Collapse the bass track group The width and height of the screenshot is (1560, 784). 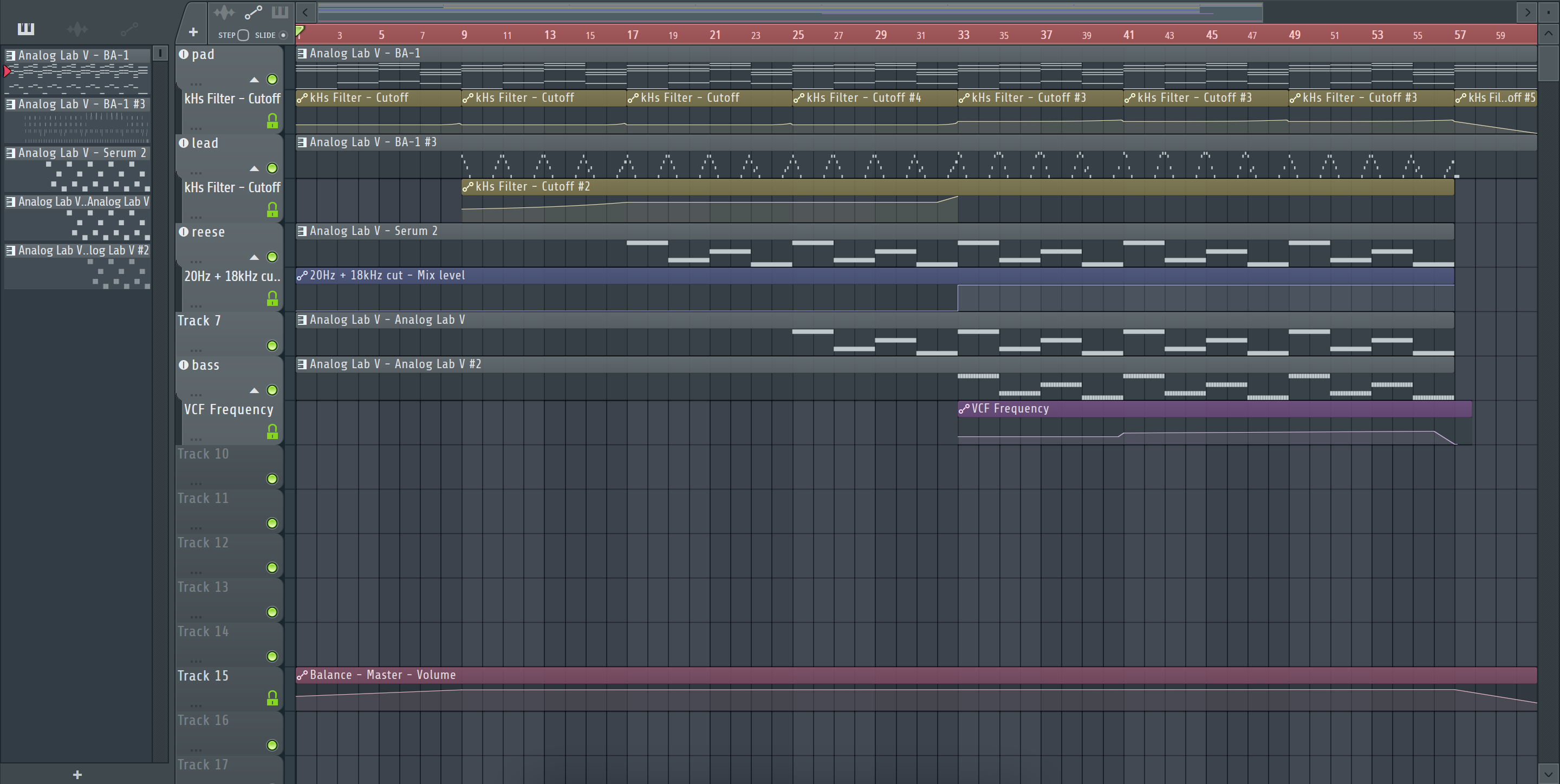255,390
